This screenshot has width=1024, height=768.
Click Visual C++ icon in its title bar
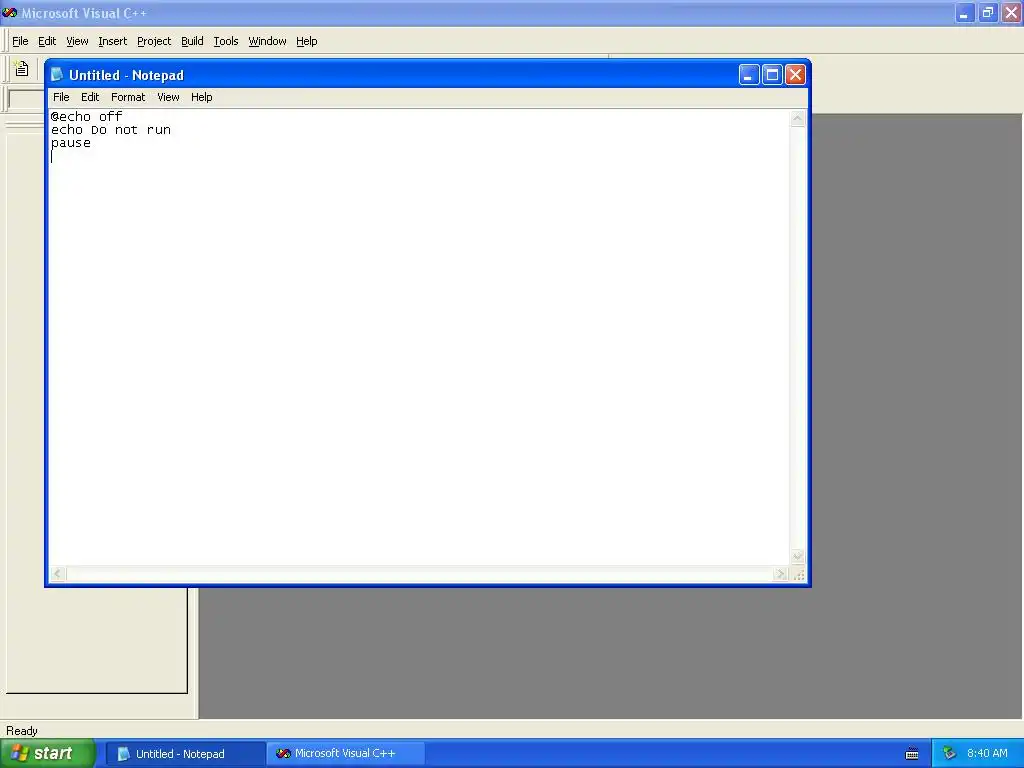(9, 12)
